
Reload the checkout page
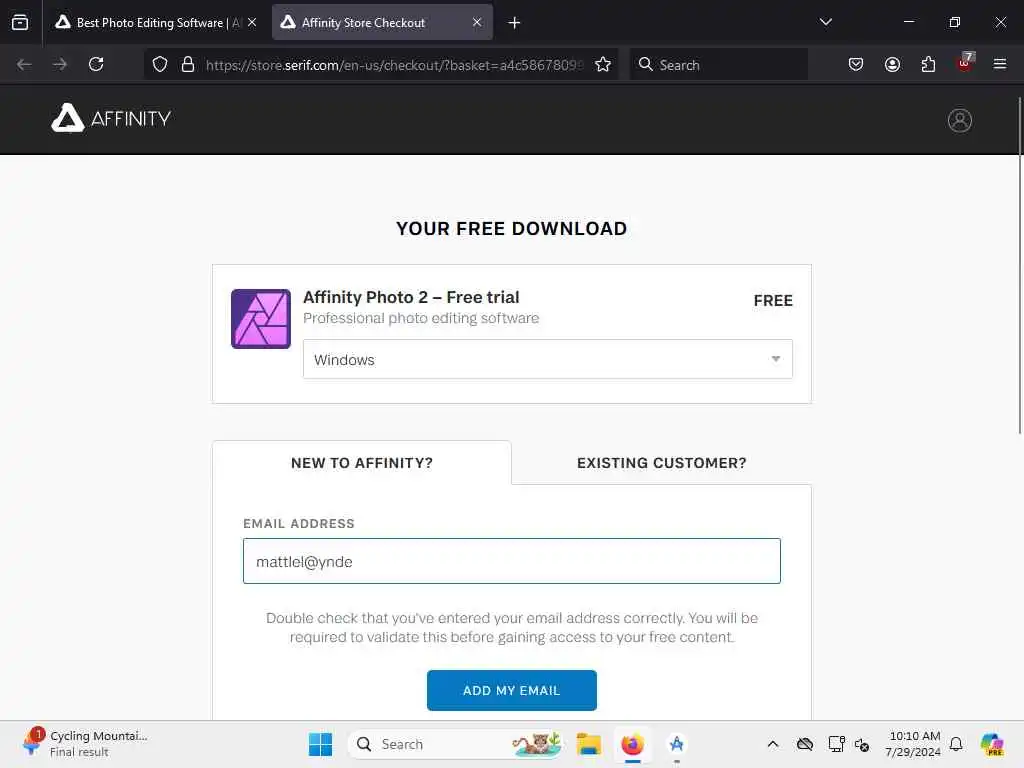96,64
